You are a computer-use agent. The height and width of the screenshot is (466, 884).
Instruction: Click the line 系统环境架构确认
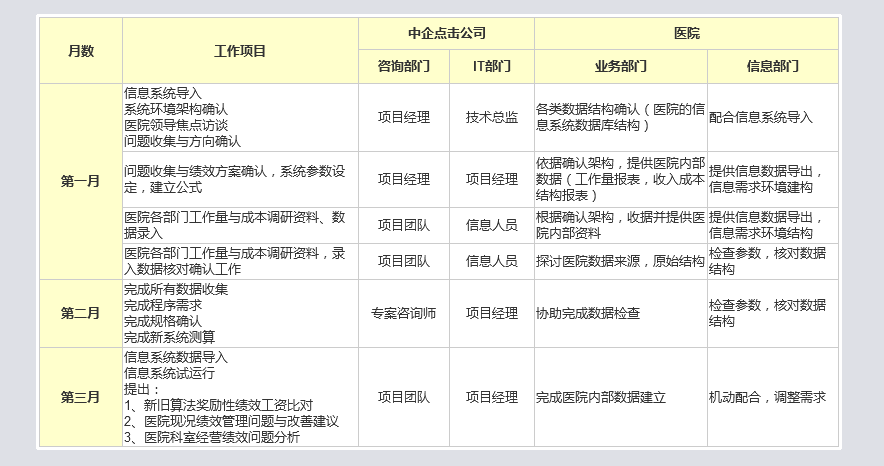[176, 109]
